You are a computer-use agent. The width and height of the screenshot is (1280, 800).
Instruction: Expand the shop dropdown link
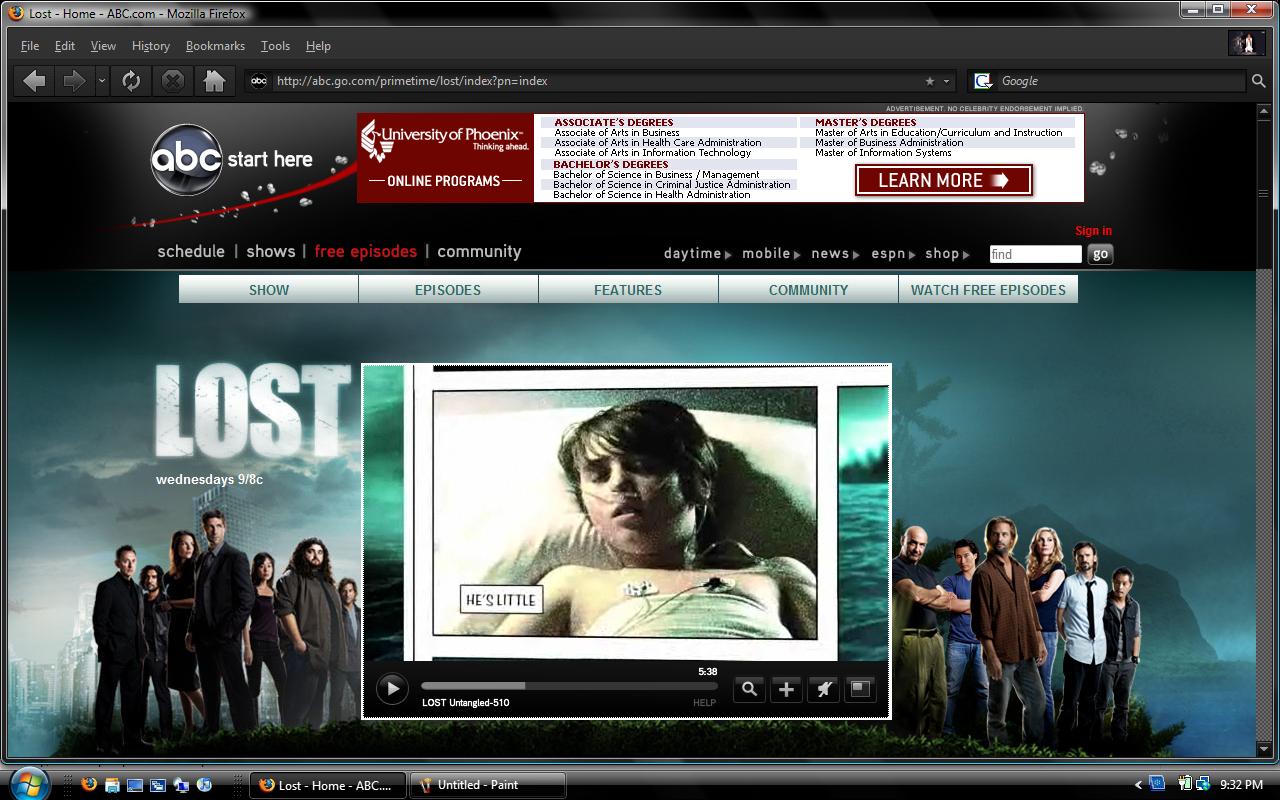click(947, 254)
